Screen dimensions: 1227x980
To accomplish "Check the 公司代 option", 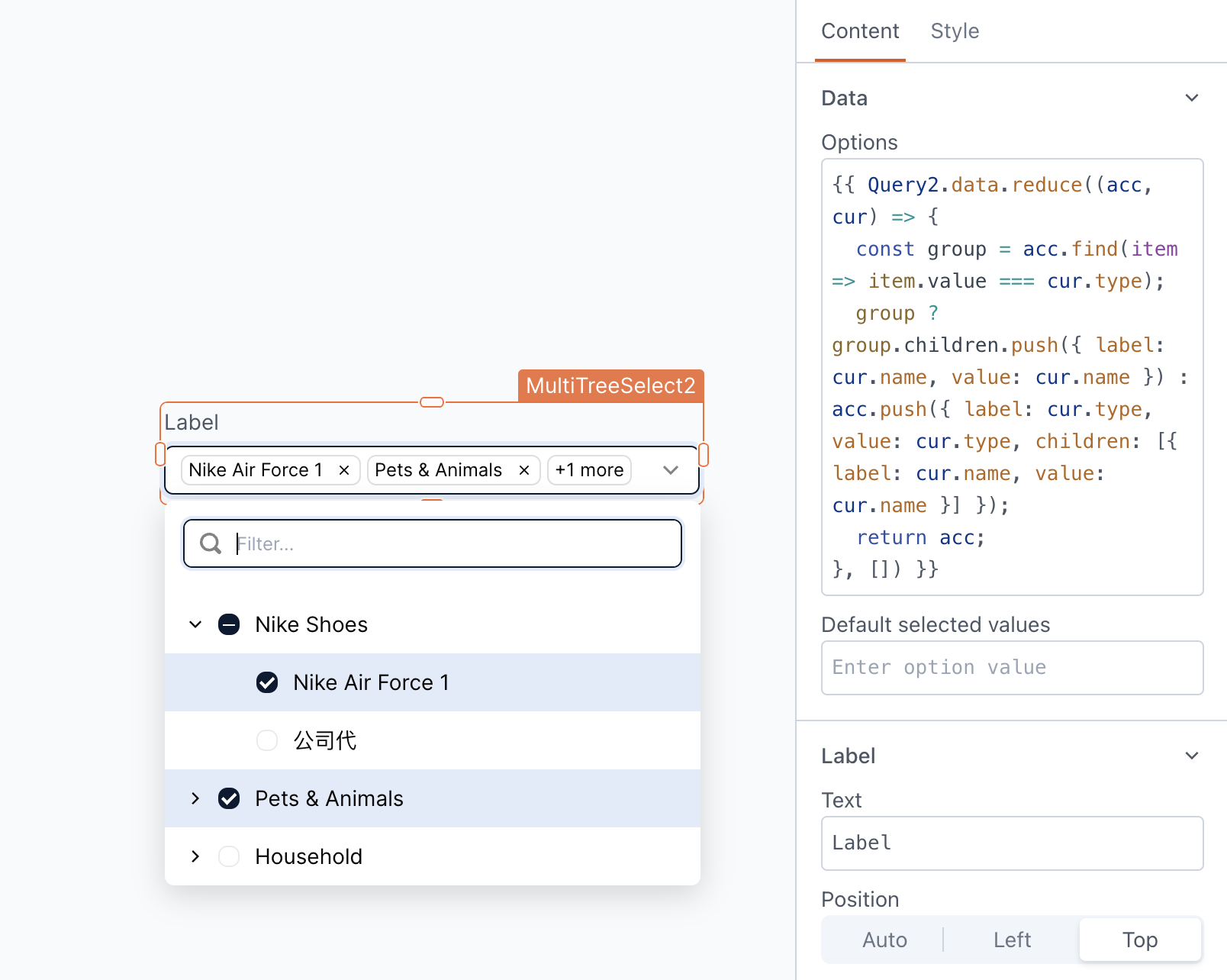I will (267, 740).
